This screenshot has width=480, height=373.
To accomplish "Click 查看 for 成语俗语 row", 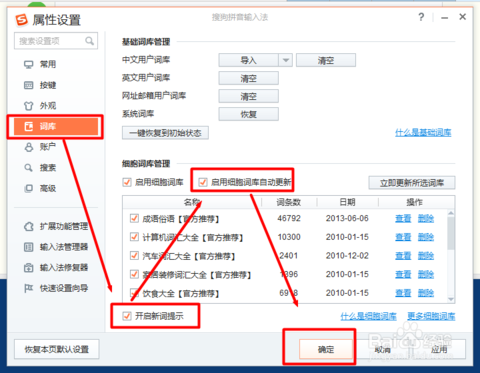I will click(403, 219).
